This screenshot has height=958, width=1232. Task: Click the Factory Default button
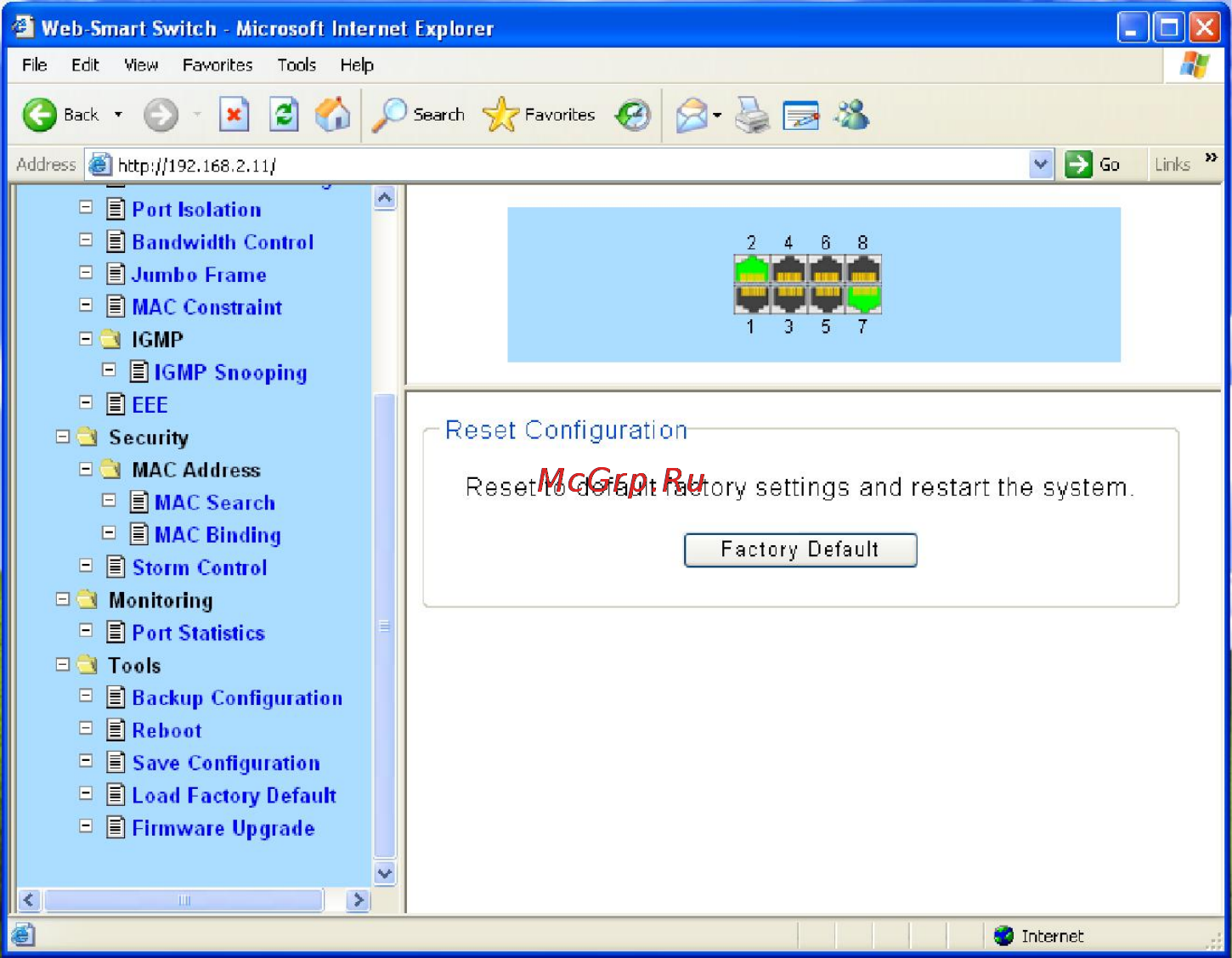[800, 549]
